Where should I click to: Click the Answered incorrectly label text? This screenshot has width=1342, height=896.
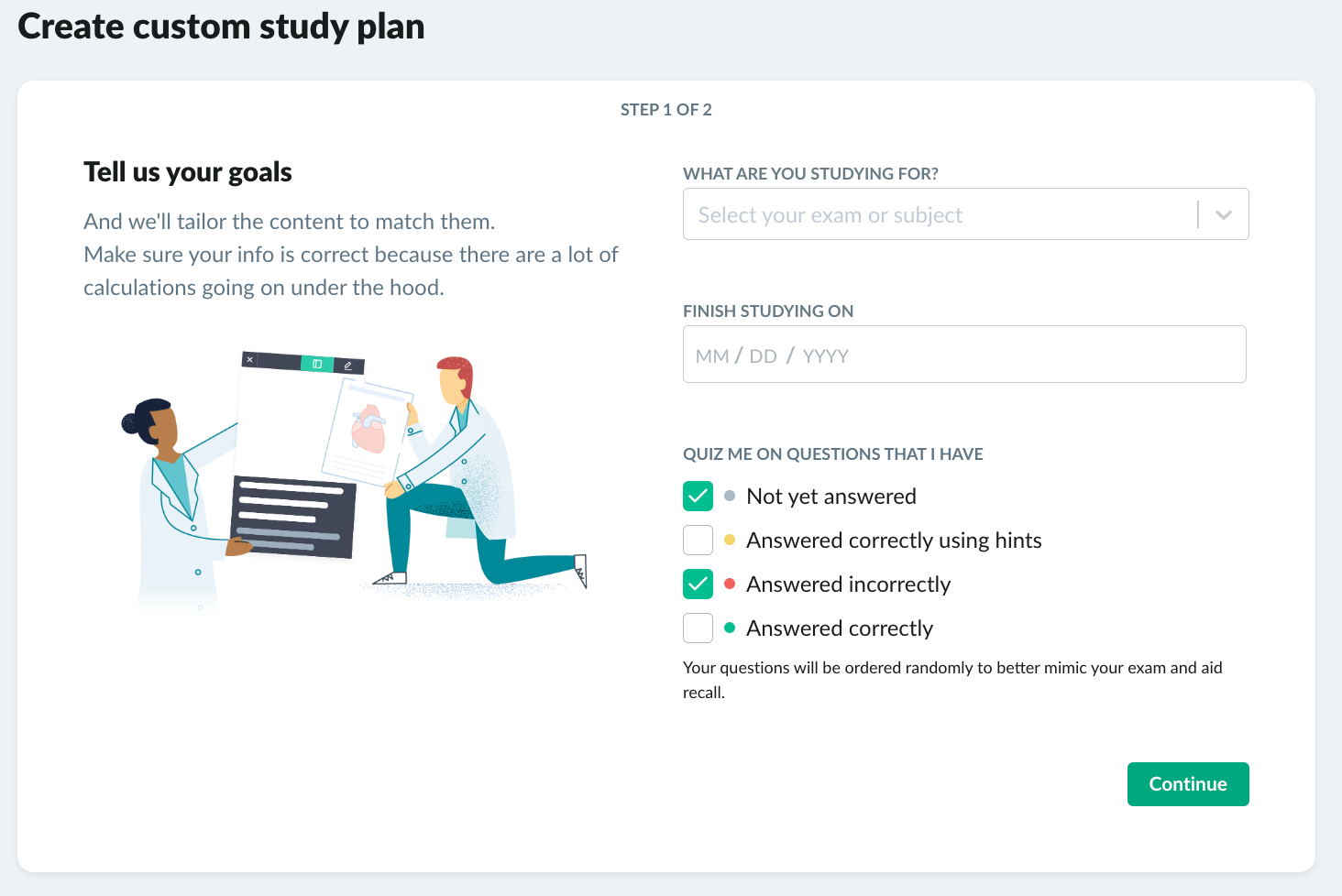[x=848, y=584]
